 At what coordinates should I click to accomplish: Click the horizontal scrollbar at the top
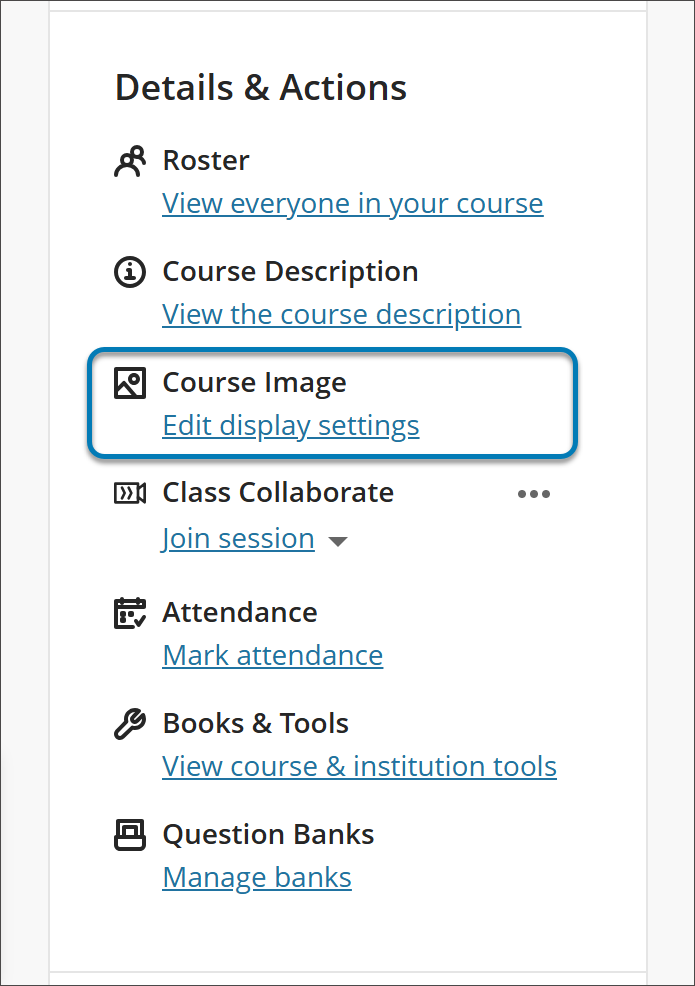click(348, 7)
